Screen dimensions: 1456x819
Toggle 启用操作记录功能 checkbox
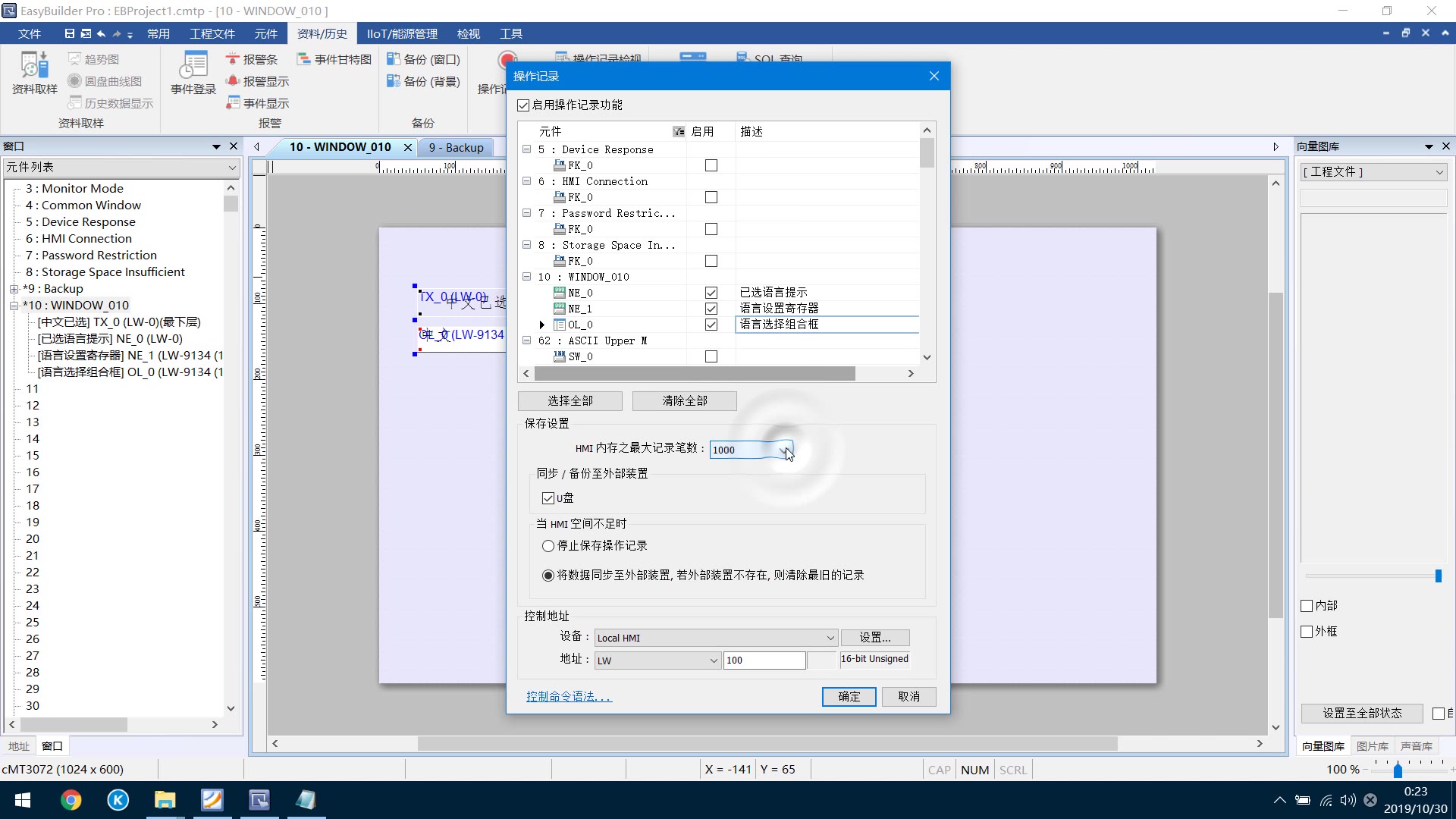coord(523,105)
